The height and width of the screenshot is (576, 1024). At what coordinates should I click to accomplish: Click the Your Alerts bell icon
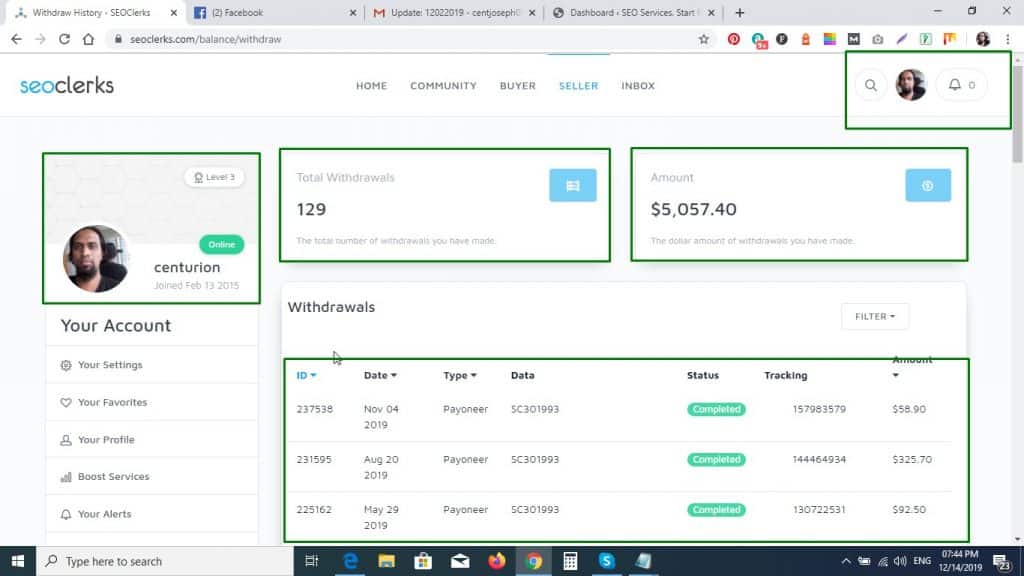[x=66, y=515]
